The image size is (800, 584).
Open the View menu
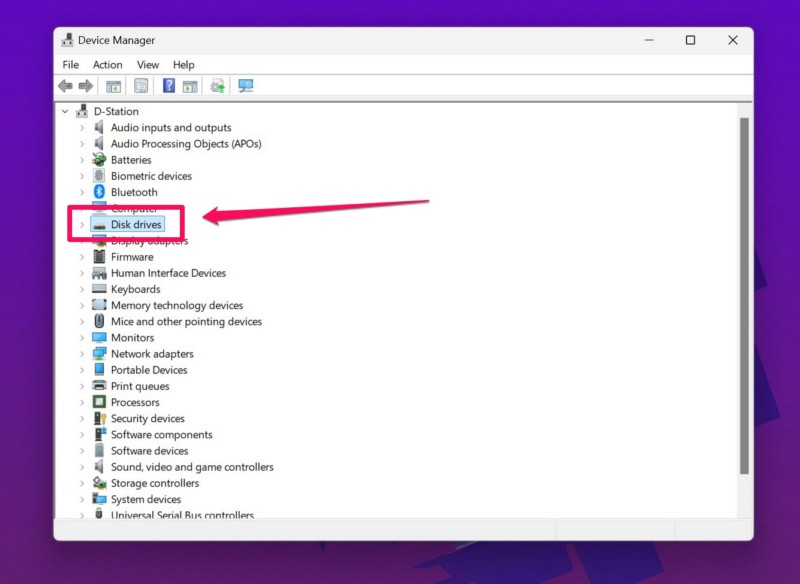point(148,65)
